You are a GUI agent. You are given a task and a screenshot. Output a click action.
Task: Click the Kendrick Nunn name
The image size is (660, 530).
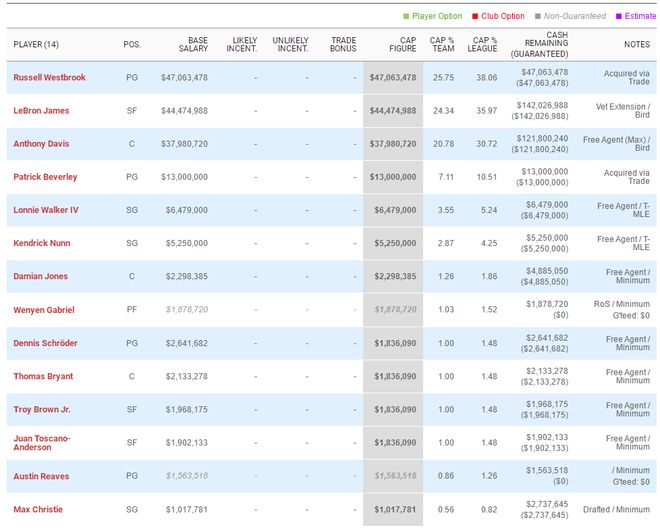coord(43,243)
